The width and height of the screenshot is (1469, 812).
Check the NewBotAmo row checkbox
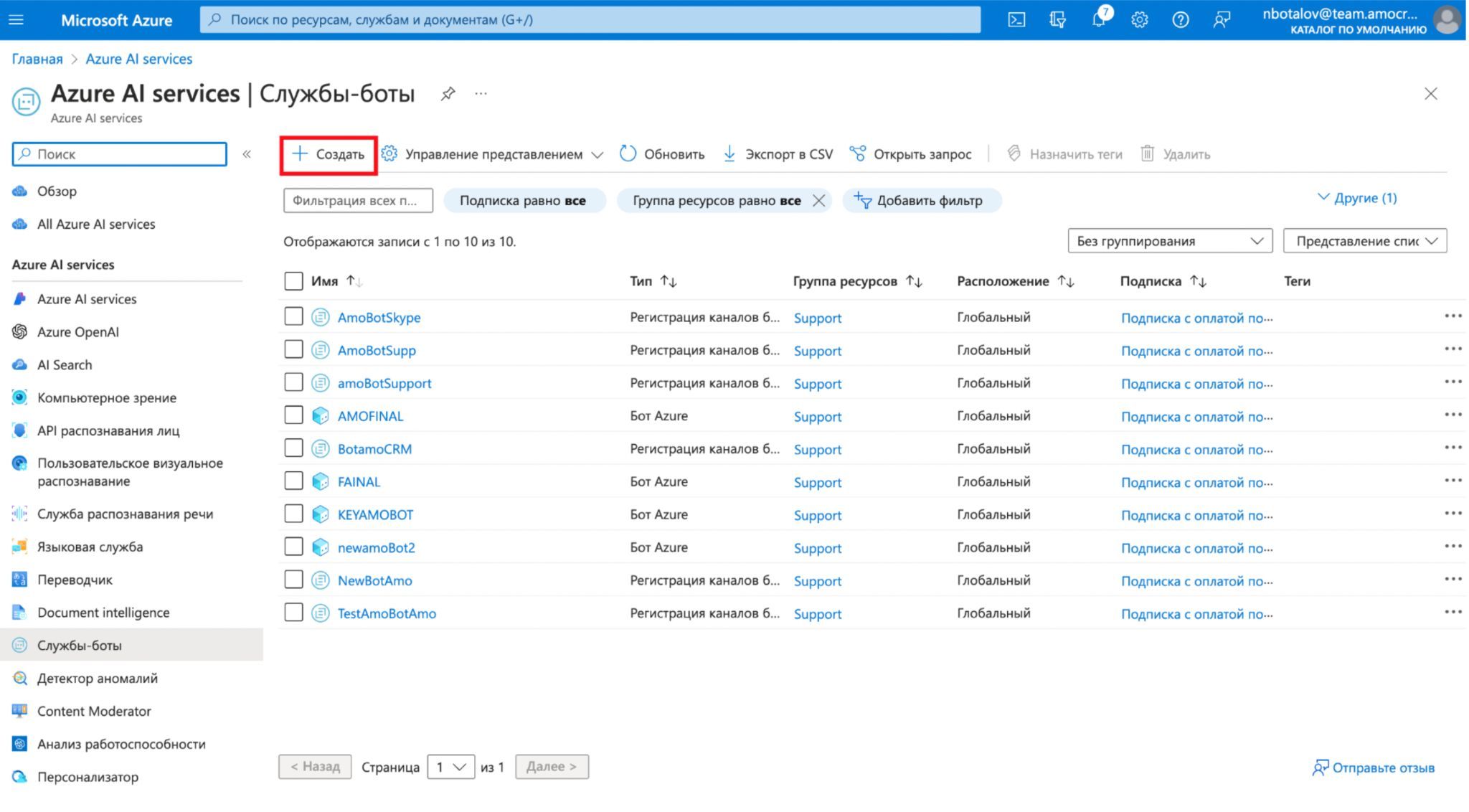(293, 580)
